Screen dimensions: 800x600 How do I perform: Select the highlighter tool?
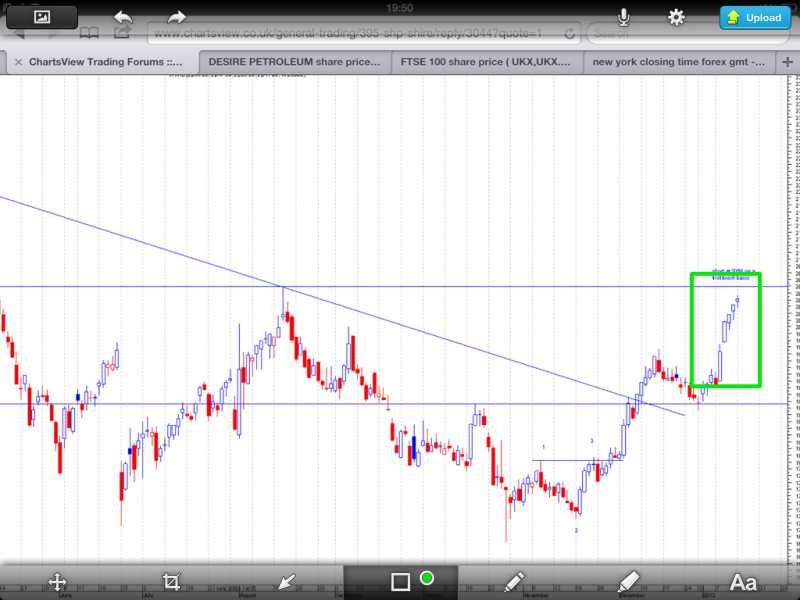coord(628,581)
